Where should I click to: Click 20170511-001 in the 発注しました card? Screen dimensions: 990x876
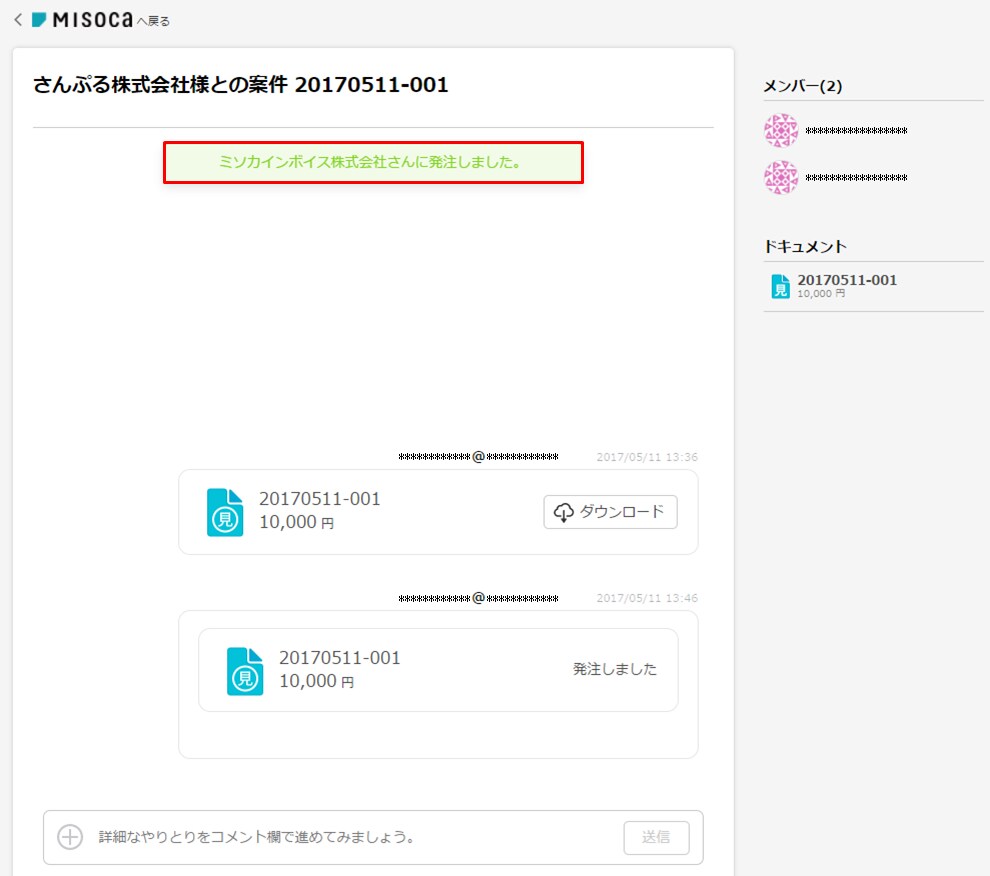click(340, 658)
